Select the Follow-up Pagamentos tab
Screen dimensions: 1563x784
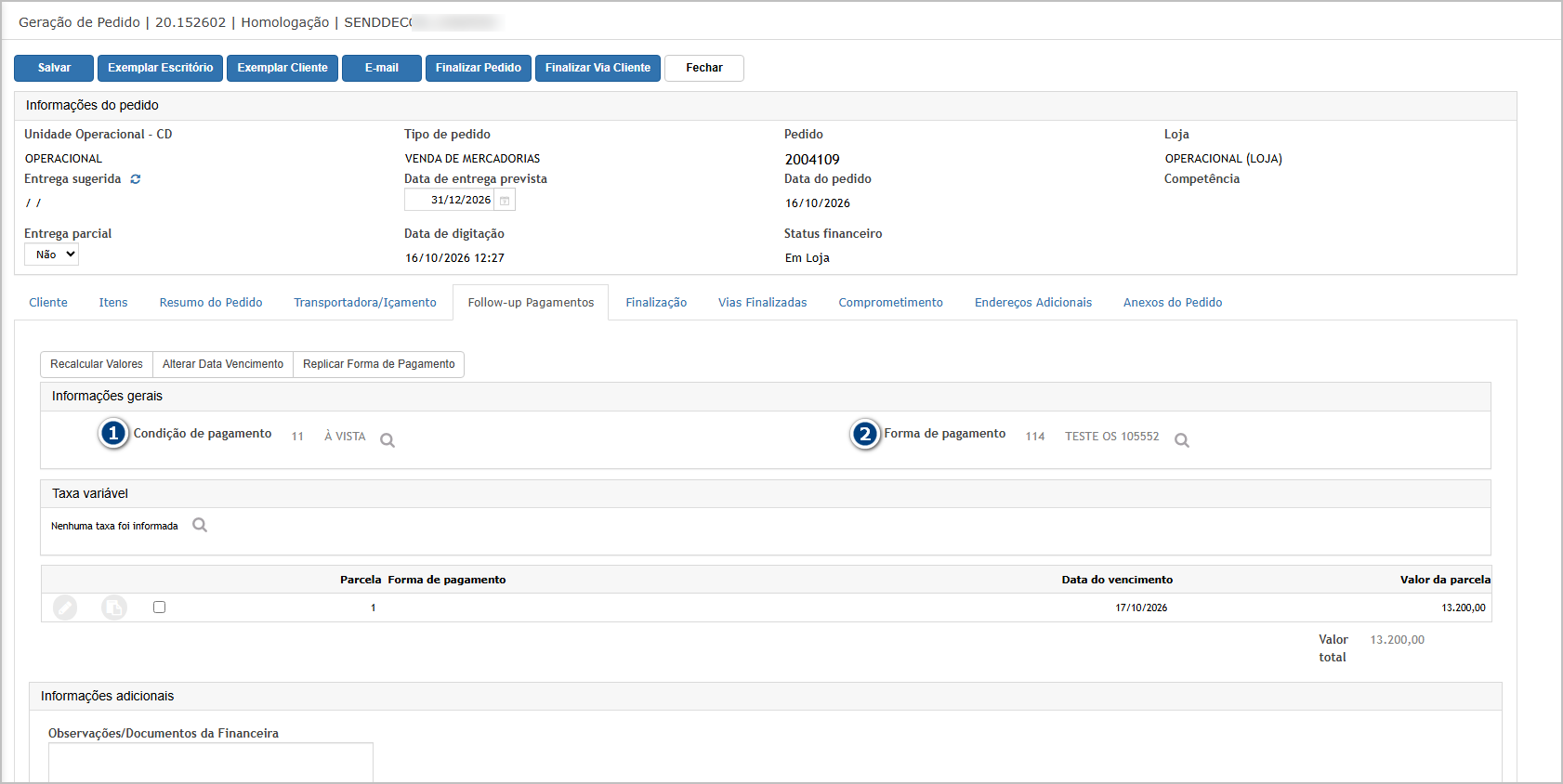point(531,303)
